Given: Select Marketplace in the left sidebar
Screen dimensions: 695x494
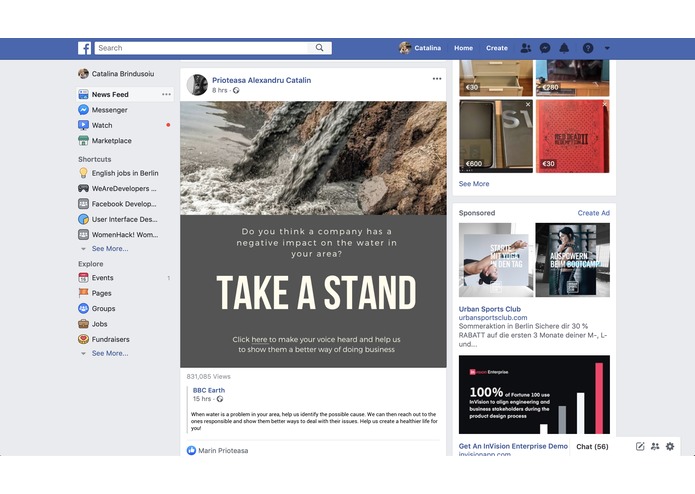Looking at the screenshot, I should tap(112, 140).
